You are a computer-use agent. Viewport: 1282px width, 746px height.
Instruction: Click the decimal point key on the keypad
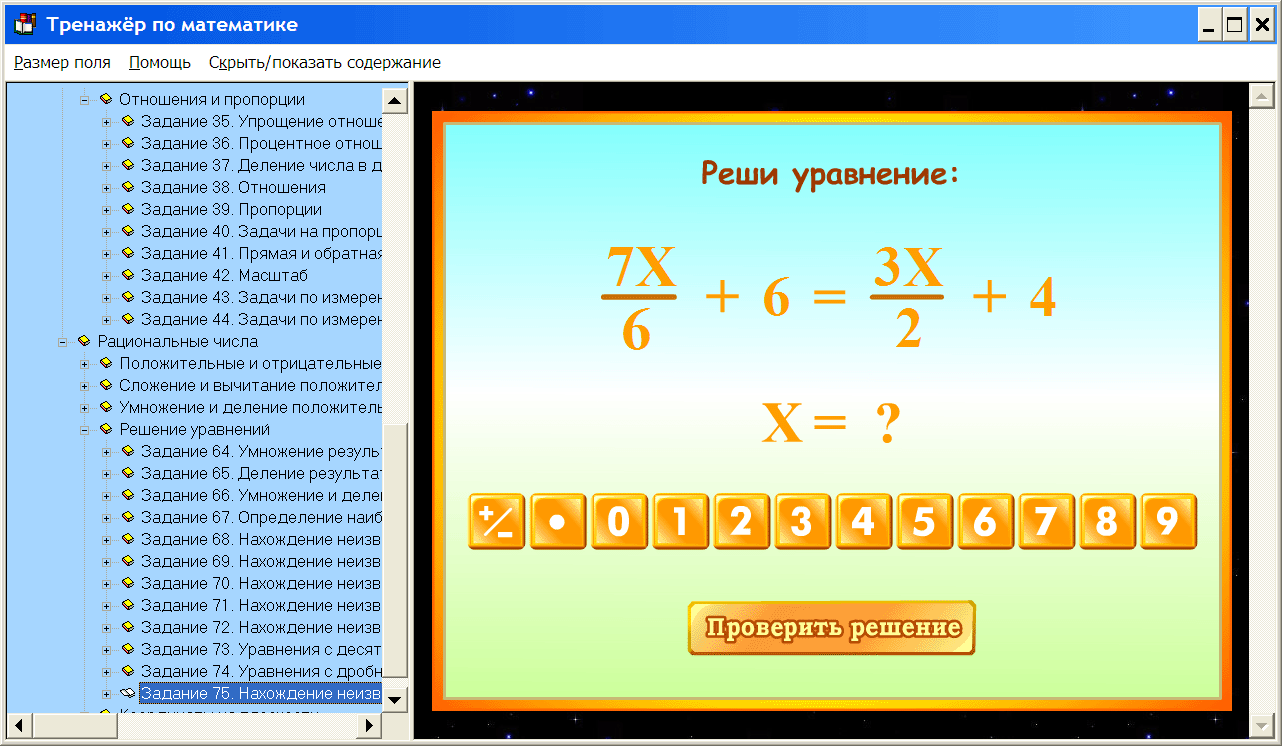tap(558, 521)
